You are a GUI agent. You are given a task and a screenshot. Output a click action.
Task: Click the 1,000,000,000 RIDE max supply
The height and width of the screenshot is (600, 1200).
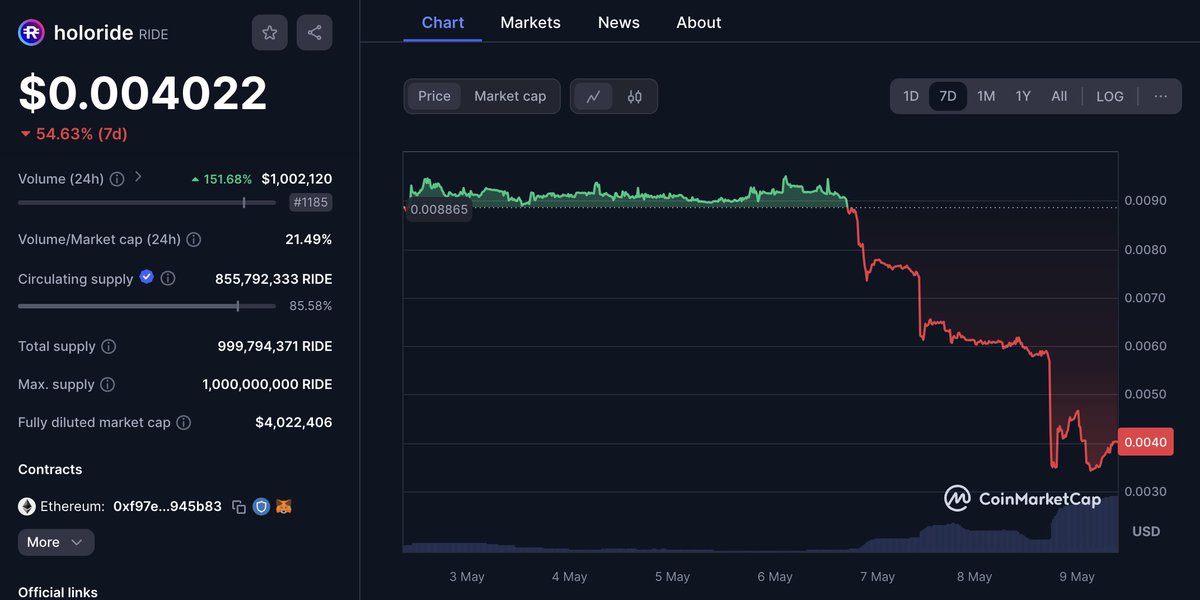click(267, 385)
